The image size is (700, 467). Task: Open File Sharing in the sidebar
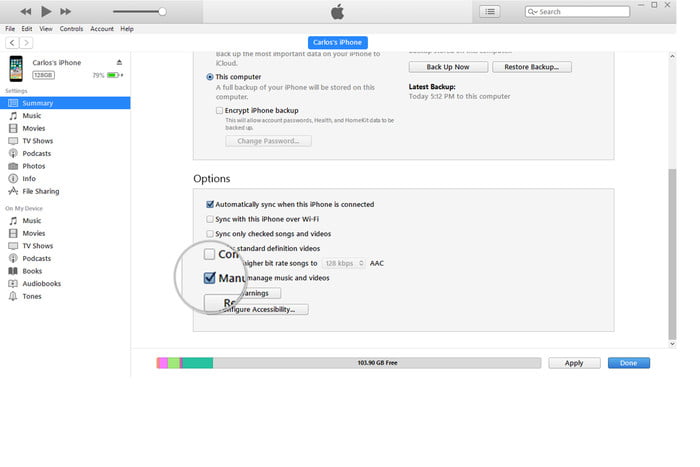[x=40, y=191]
